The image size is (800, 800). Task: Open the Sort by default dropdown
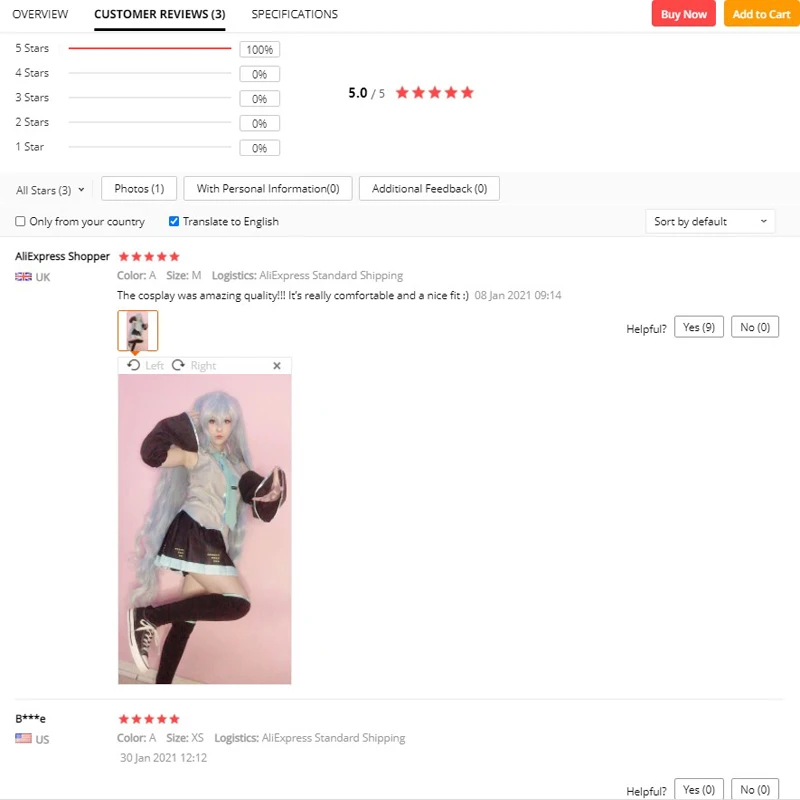[x=710, y=221]
